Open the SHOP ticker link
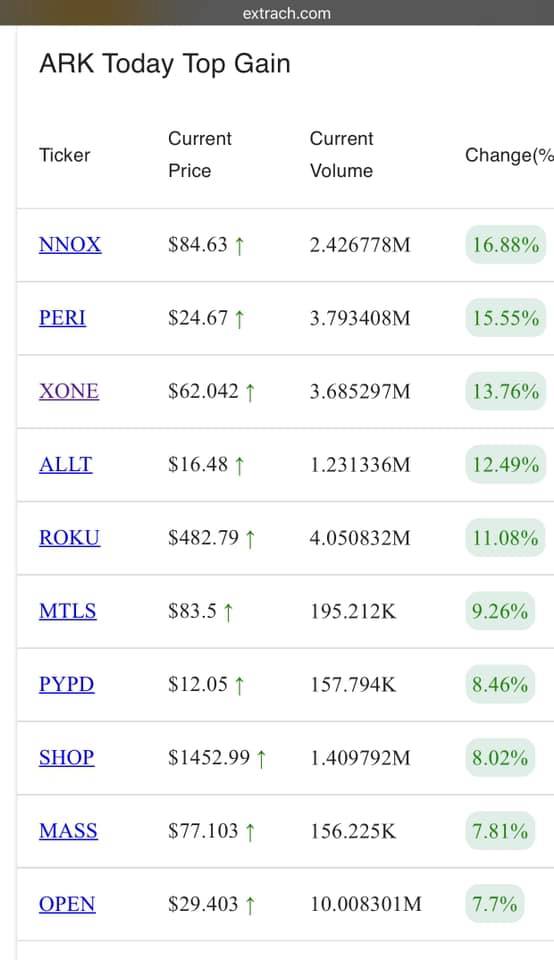The image size is (554, 960). (67, 758)
